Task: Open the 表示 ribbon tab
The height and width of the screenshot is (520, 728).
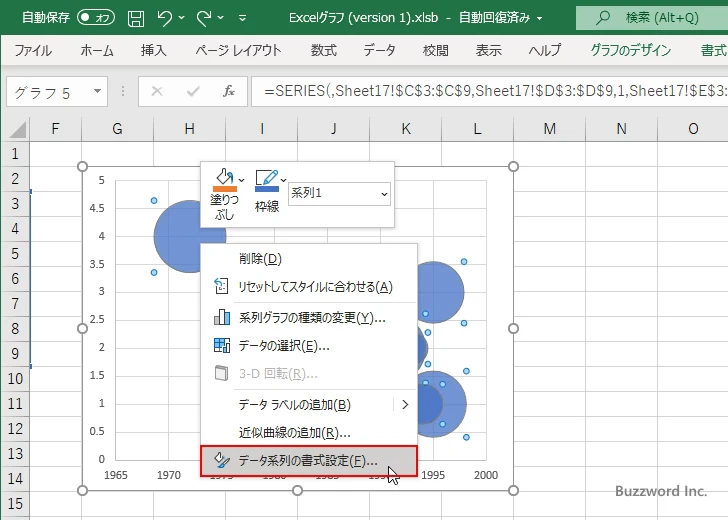Action: (488, 50)
